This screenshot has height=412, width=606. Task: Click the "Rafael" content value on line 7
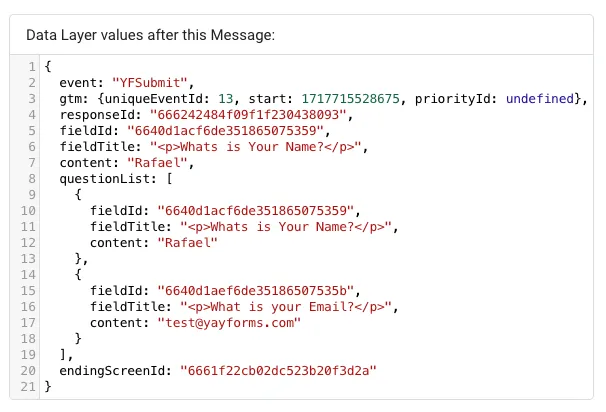click(x=156, y=162)
